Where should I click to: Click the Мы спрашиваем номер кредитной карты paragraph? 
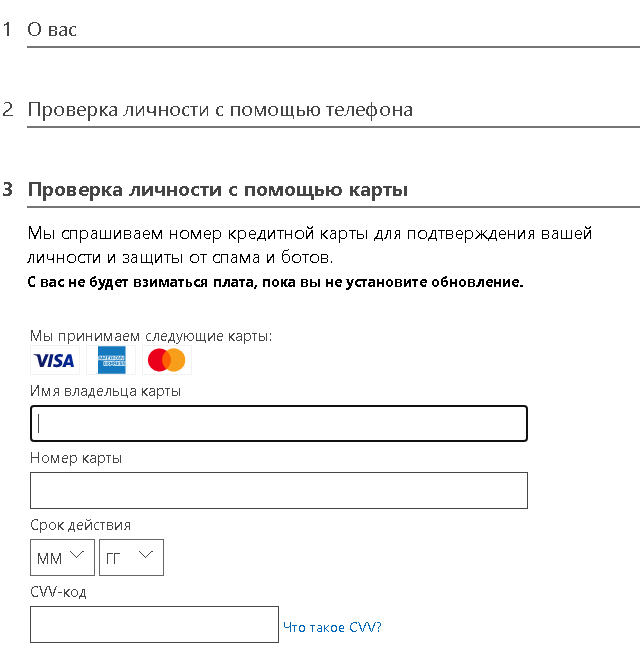point(310,246)
